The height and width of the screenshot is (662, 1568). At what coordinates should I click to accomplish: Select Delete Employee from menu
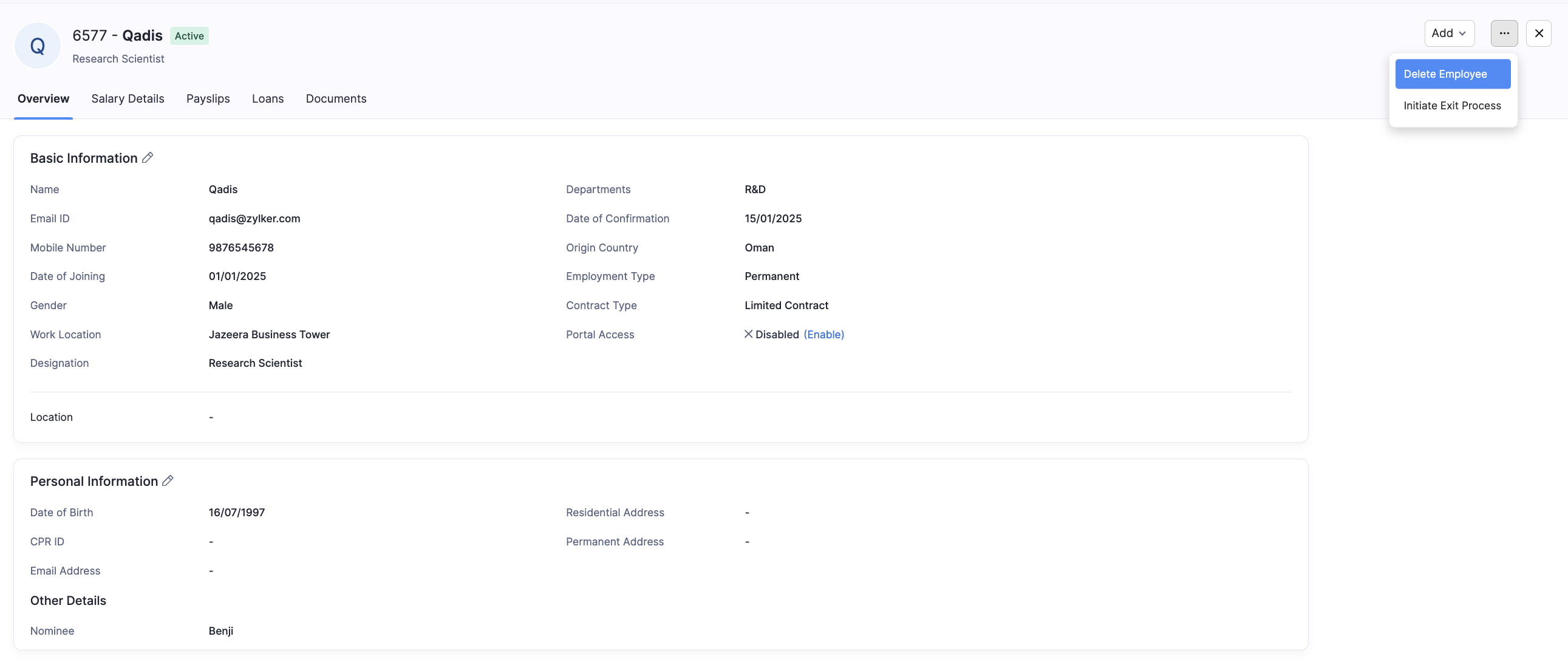1453,73
